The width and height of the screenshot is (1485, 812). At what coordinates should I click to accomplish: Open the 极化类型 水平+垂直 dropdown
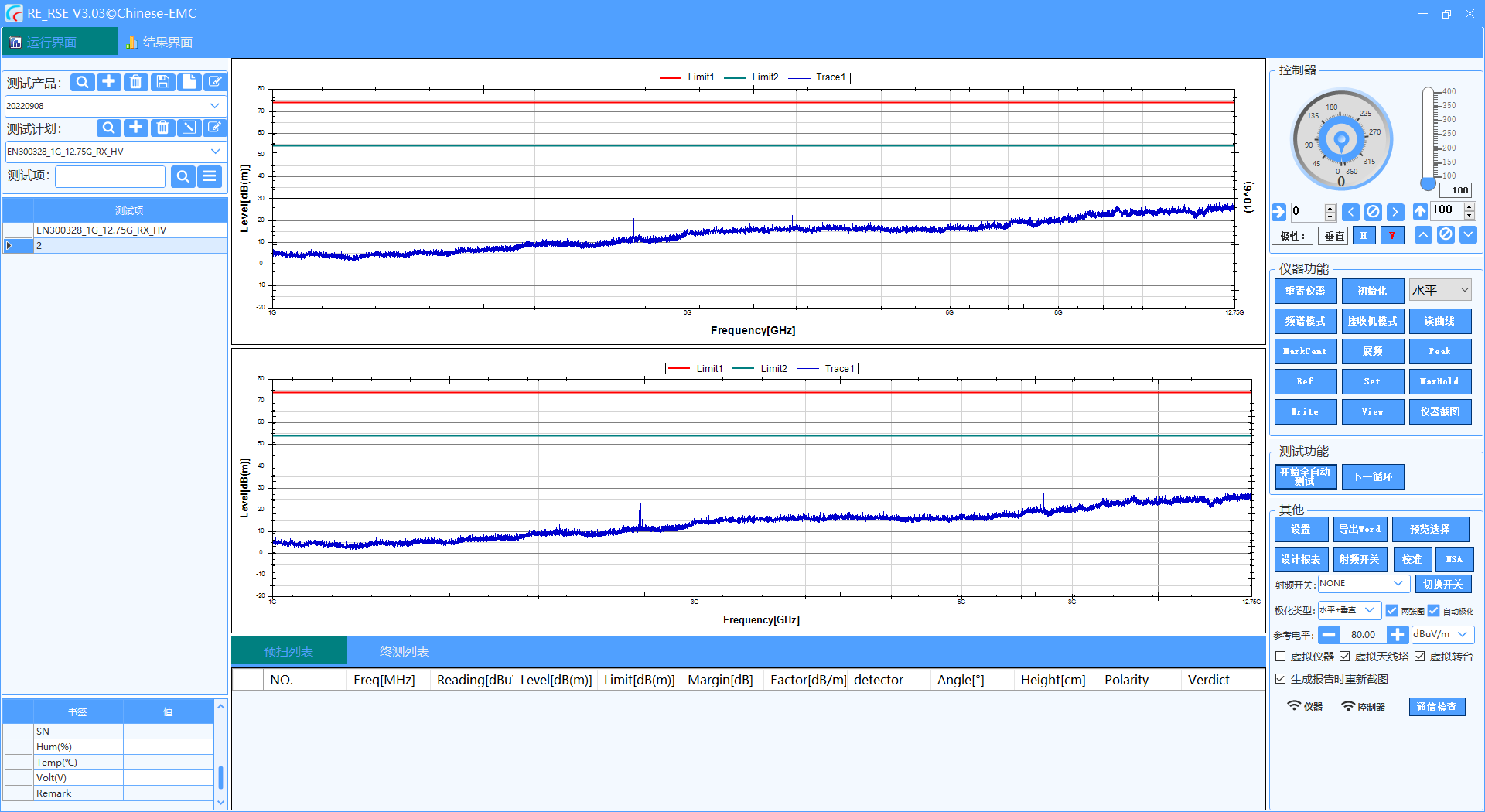point(1349,610)
